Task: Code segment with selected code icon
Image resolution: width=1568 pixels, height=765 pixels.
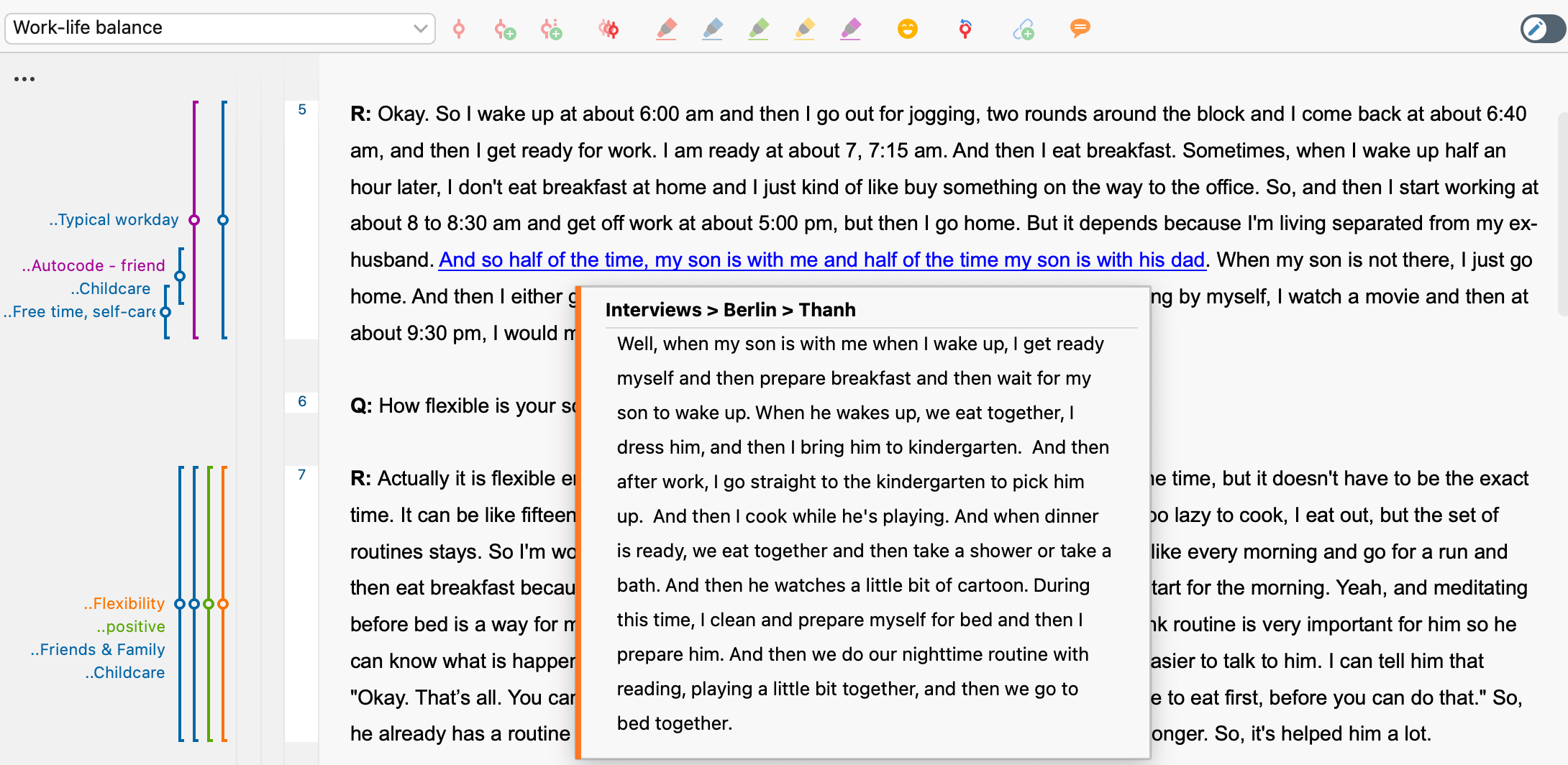Action: coord(458,29)
